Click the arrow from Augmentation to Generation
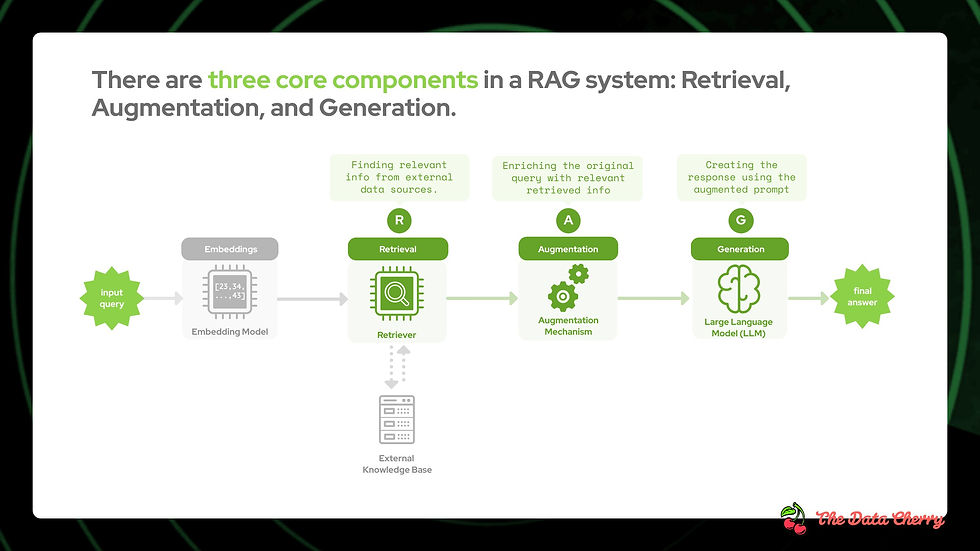980x551 pixels. tap(654, 299)
